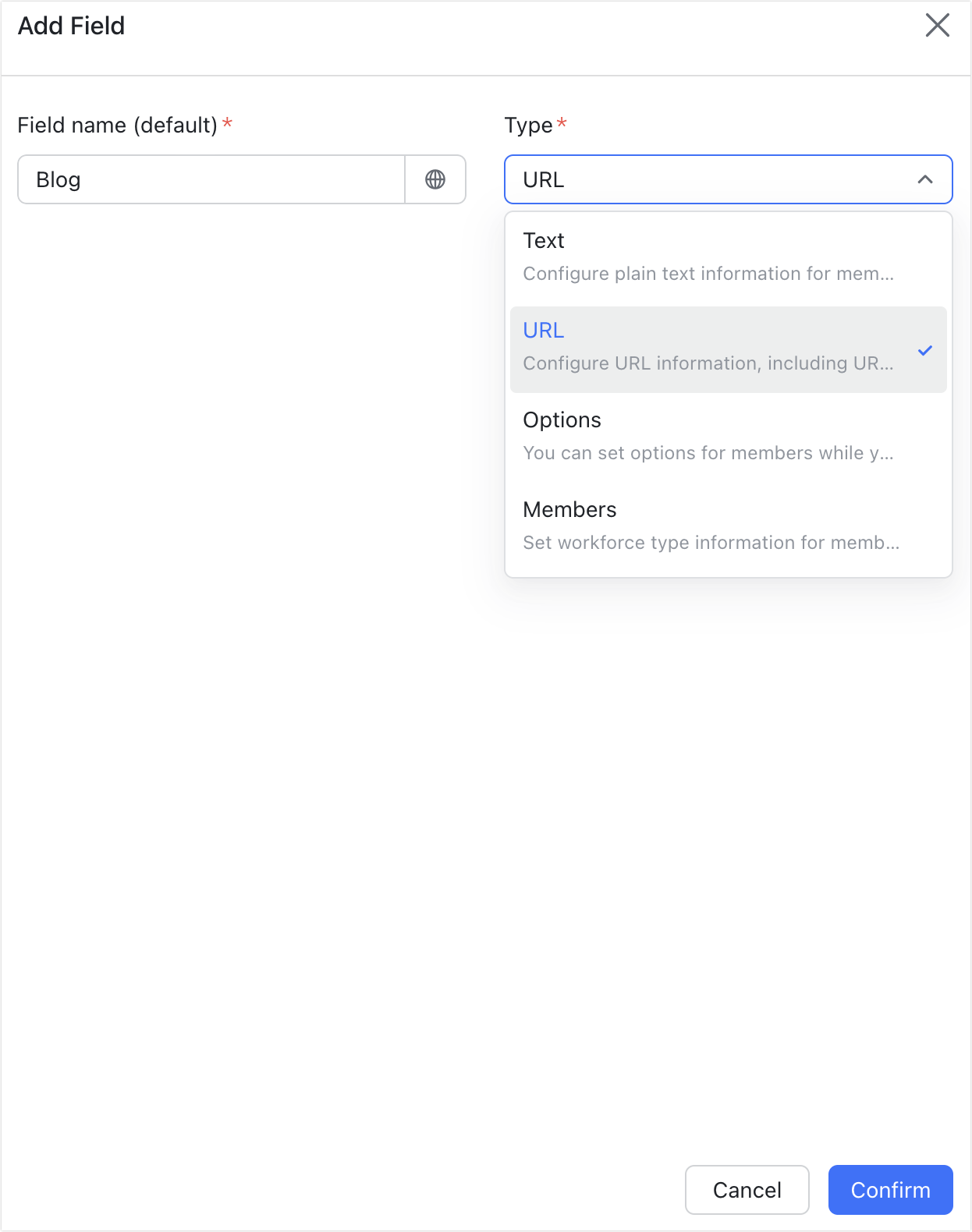Choose the Options type entry

(x=728, y=437)
